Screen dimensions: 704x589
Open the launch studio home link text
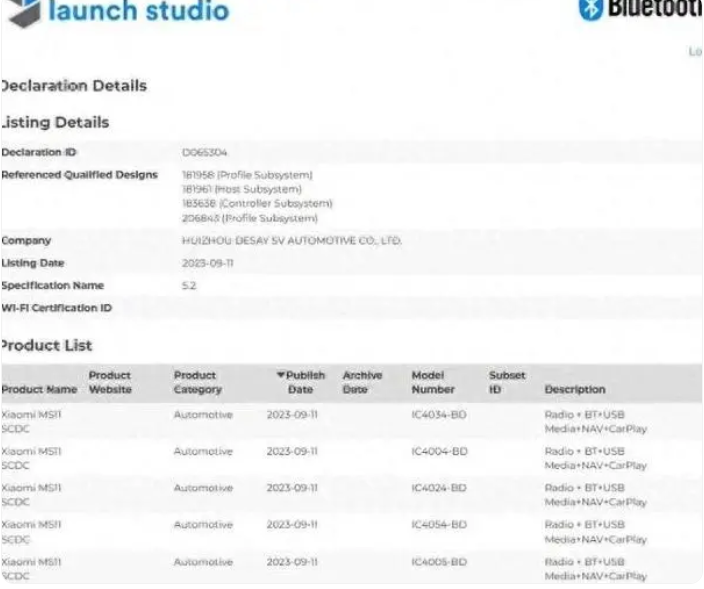tap(139, 11)
